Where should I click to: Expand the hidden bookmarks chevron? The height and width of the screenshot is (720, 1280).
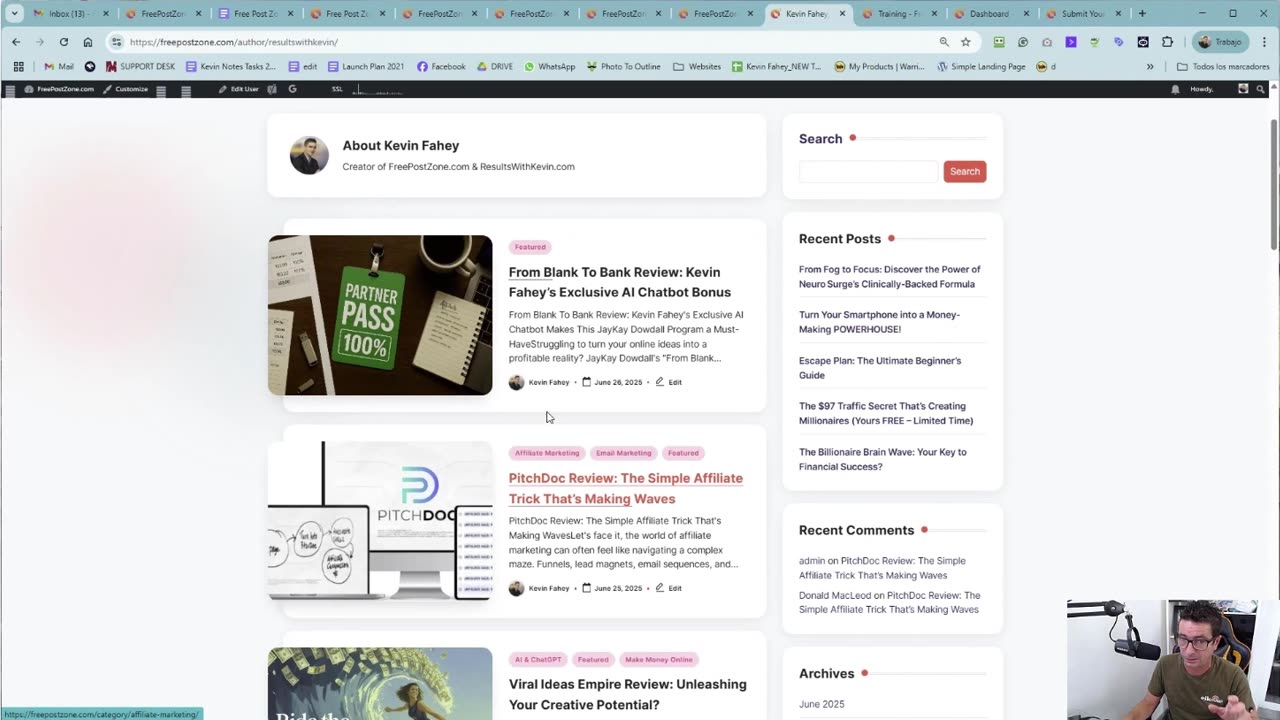1150,66
